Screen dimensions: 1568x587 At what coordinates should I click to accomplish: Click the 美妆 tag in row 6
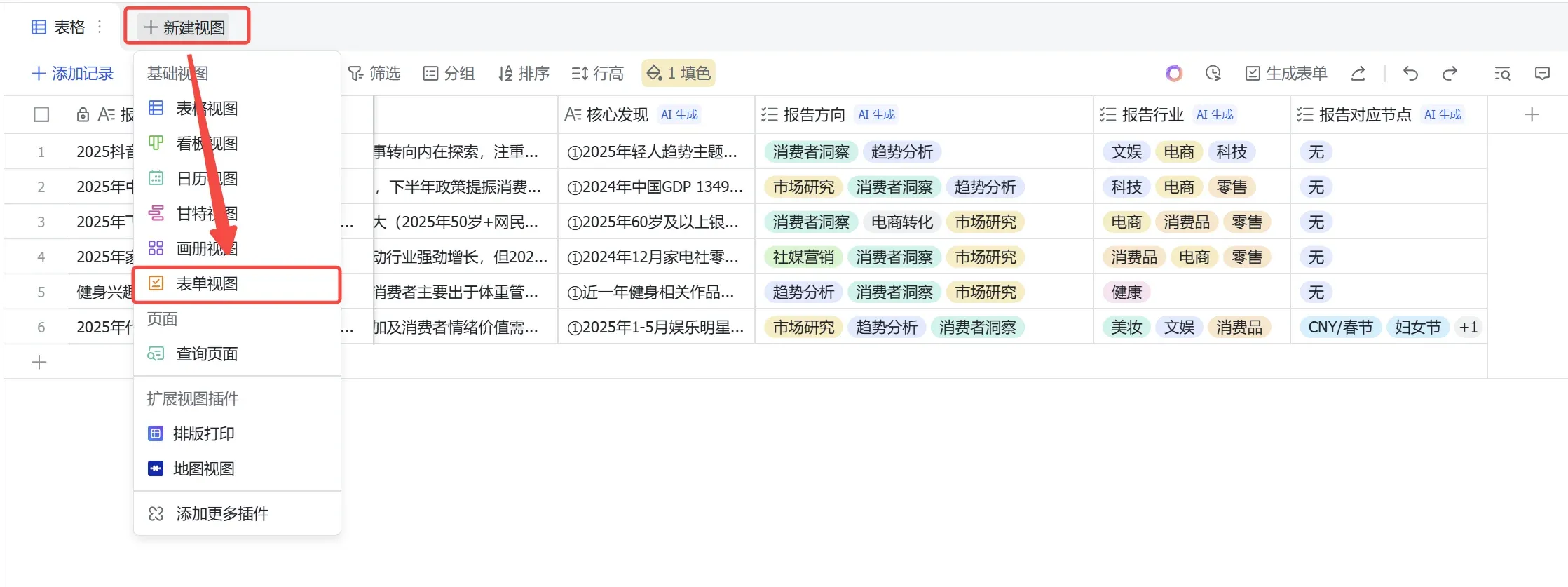(1126, 327)
